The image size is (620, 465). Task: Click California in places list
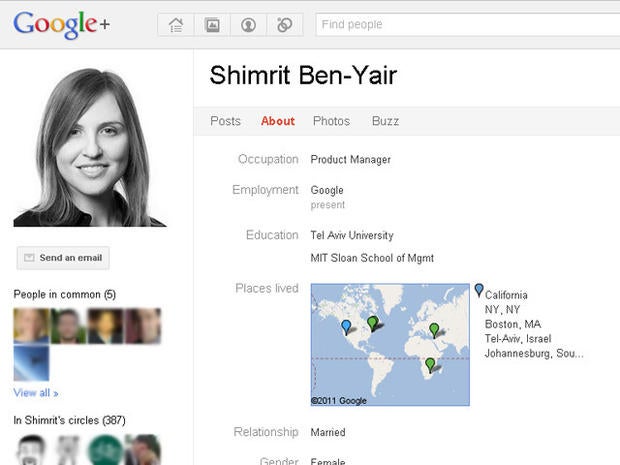(x=506, y=295)
